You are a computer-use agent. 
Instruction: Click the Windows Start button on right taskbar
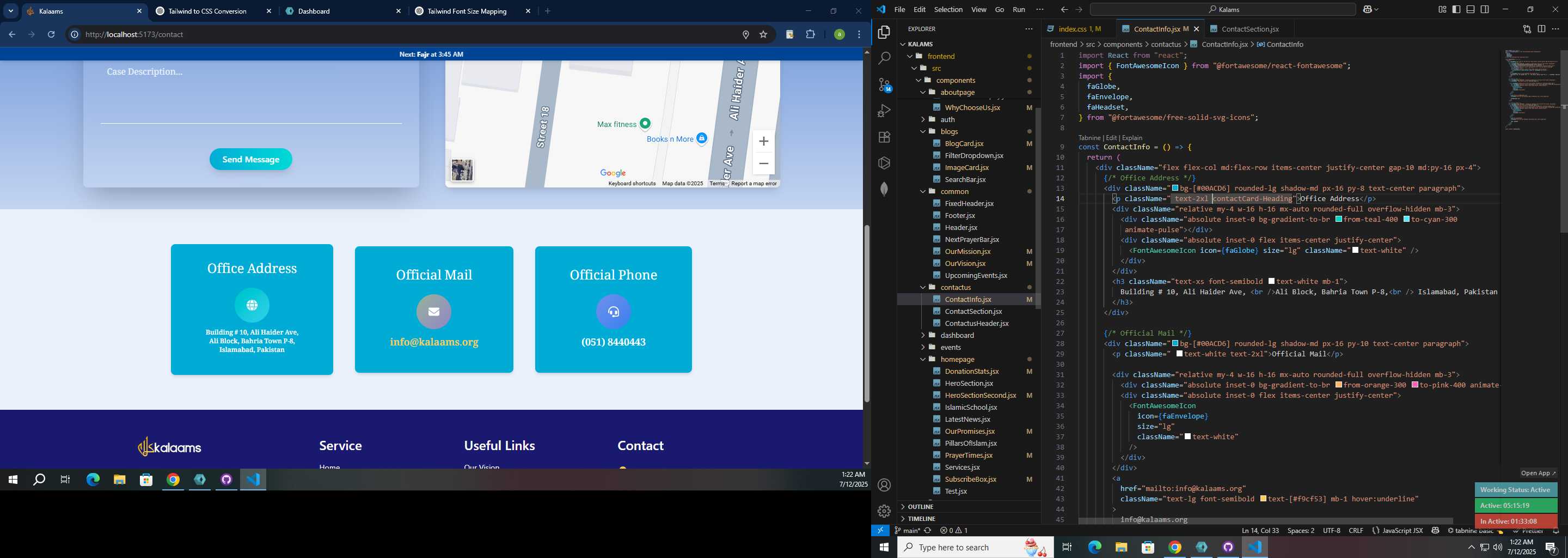884,547
